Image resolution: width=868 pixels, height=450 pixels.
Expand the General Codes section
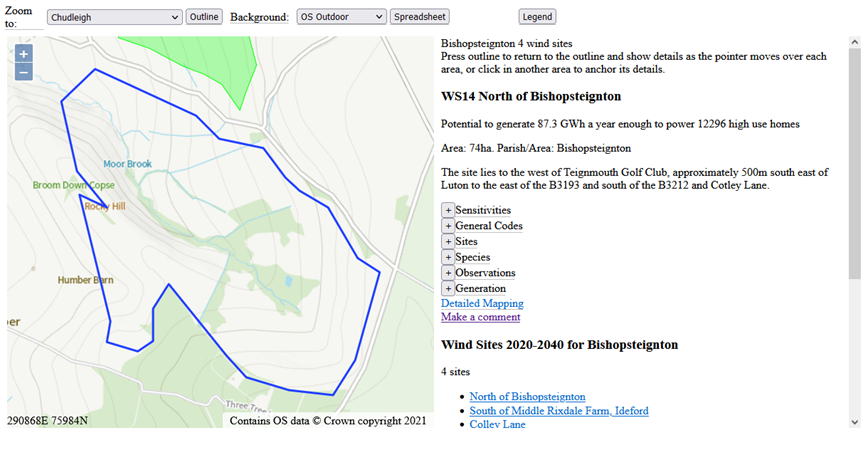click(x=448, y=226)
